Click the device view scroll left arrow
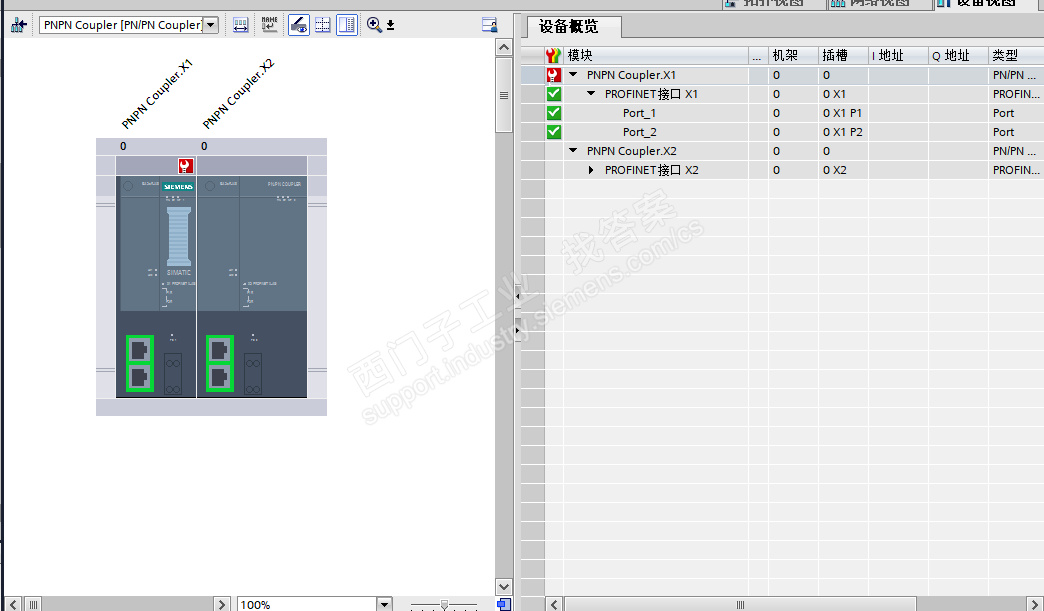Viewport: 1044px width, 611px height. pos(13,604)
